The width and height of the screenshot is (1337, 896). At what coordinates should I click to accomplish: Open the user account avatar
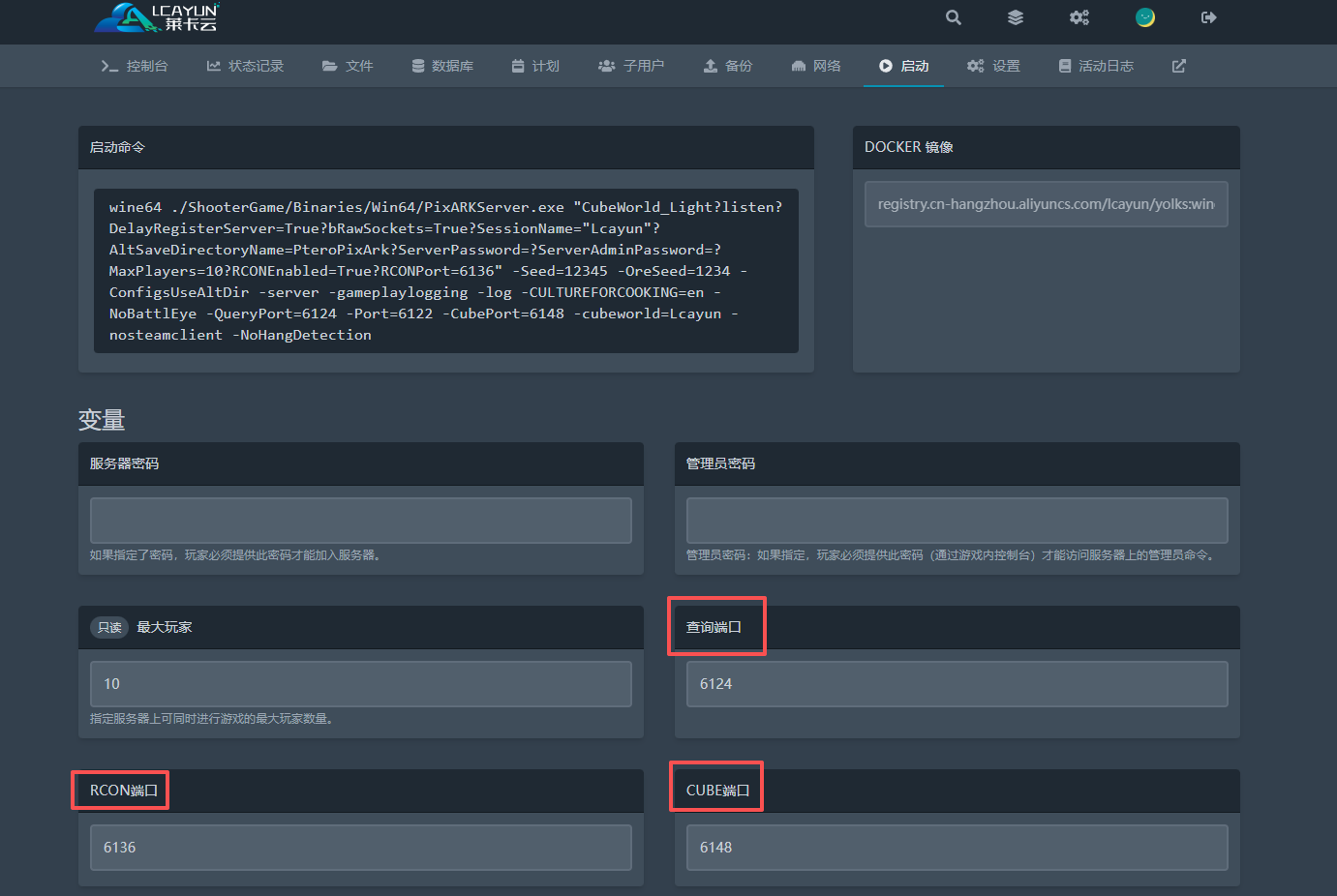pyautogui.click(x=1145, y=17)
